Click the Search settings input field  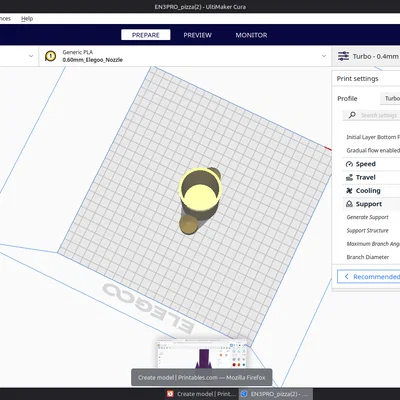[378, 115]
